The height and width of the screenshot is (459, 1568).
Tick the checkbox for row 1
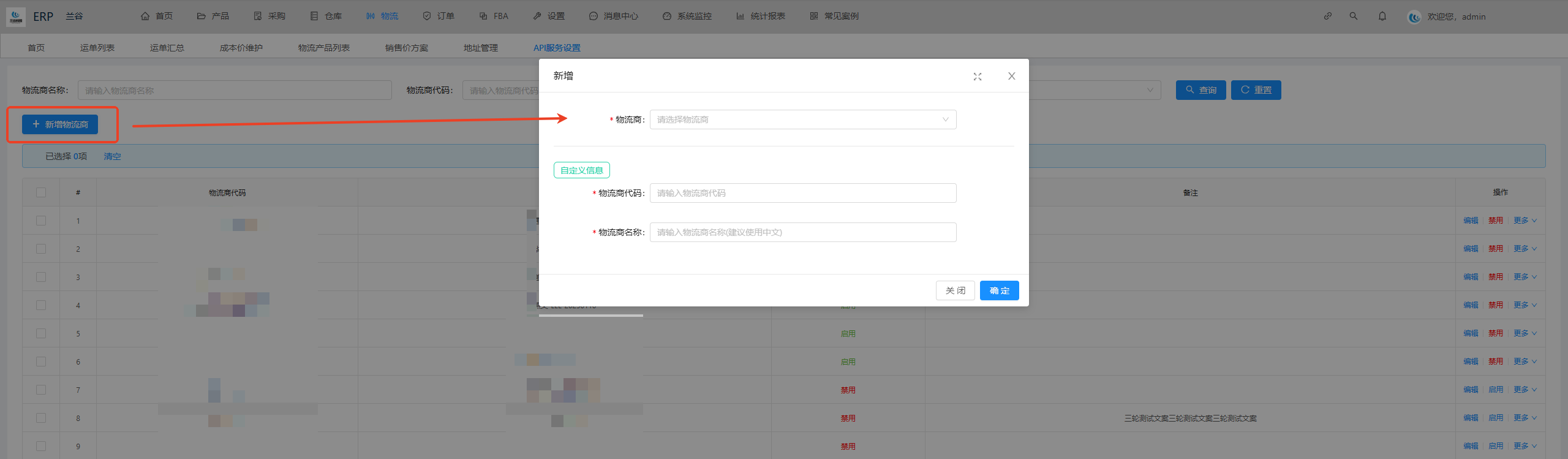point(41,221)
